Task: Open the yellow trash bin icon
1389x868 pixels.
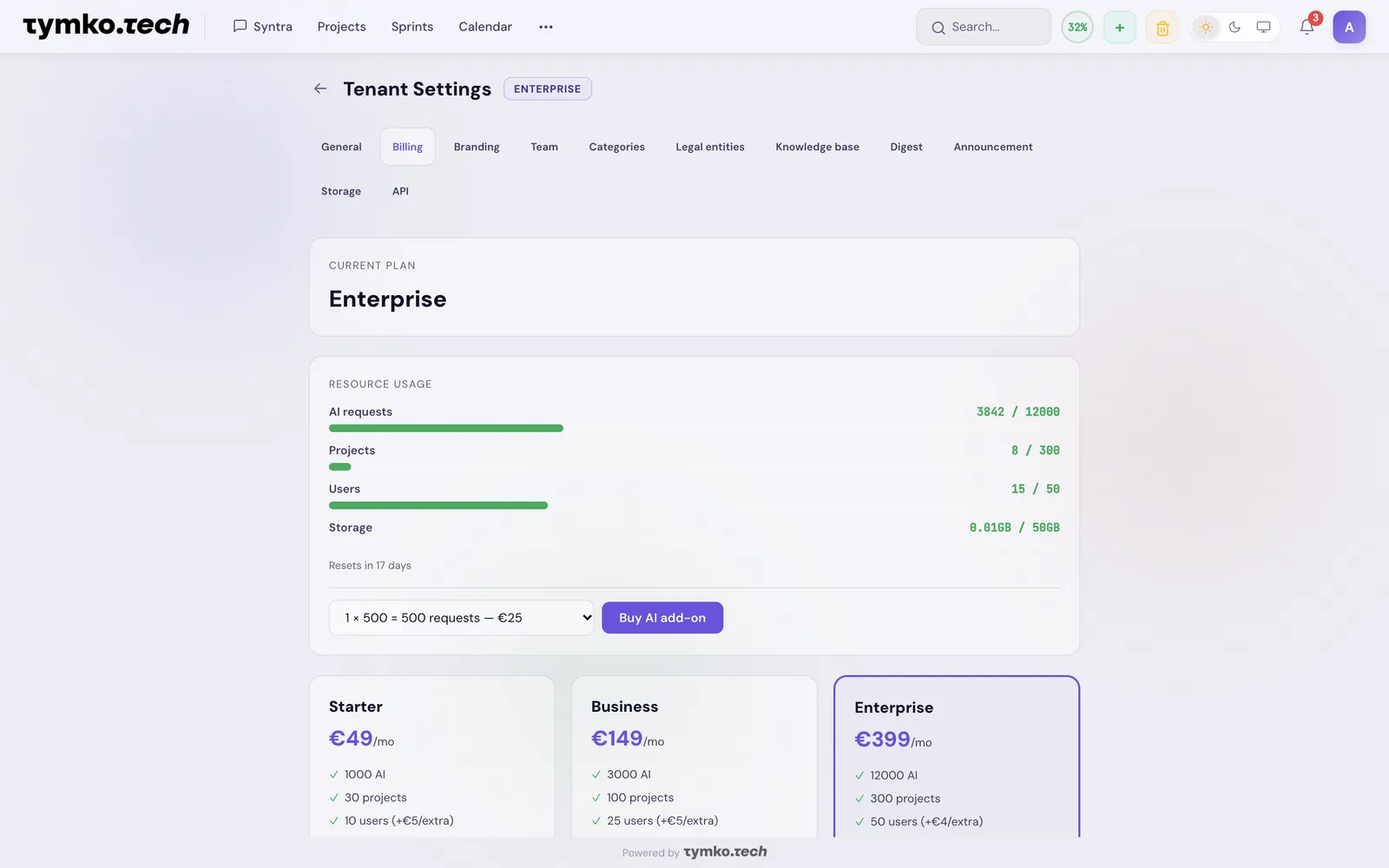Action: [1162, 27]
